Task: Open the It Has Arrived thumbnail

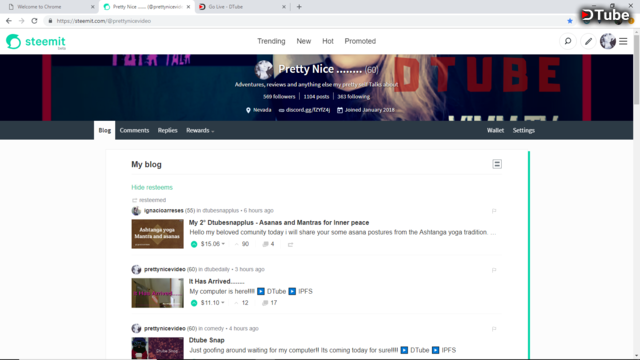Action: click(x=158, y=293)
